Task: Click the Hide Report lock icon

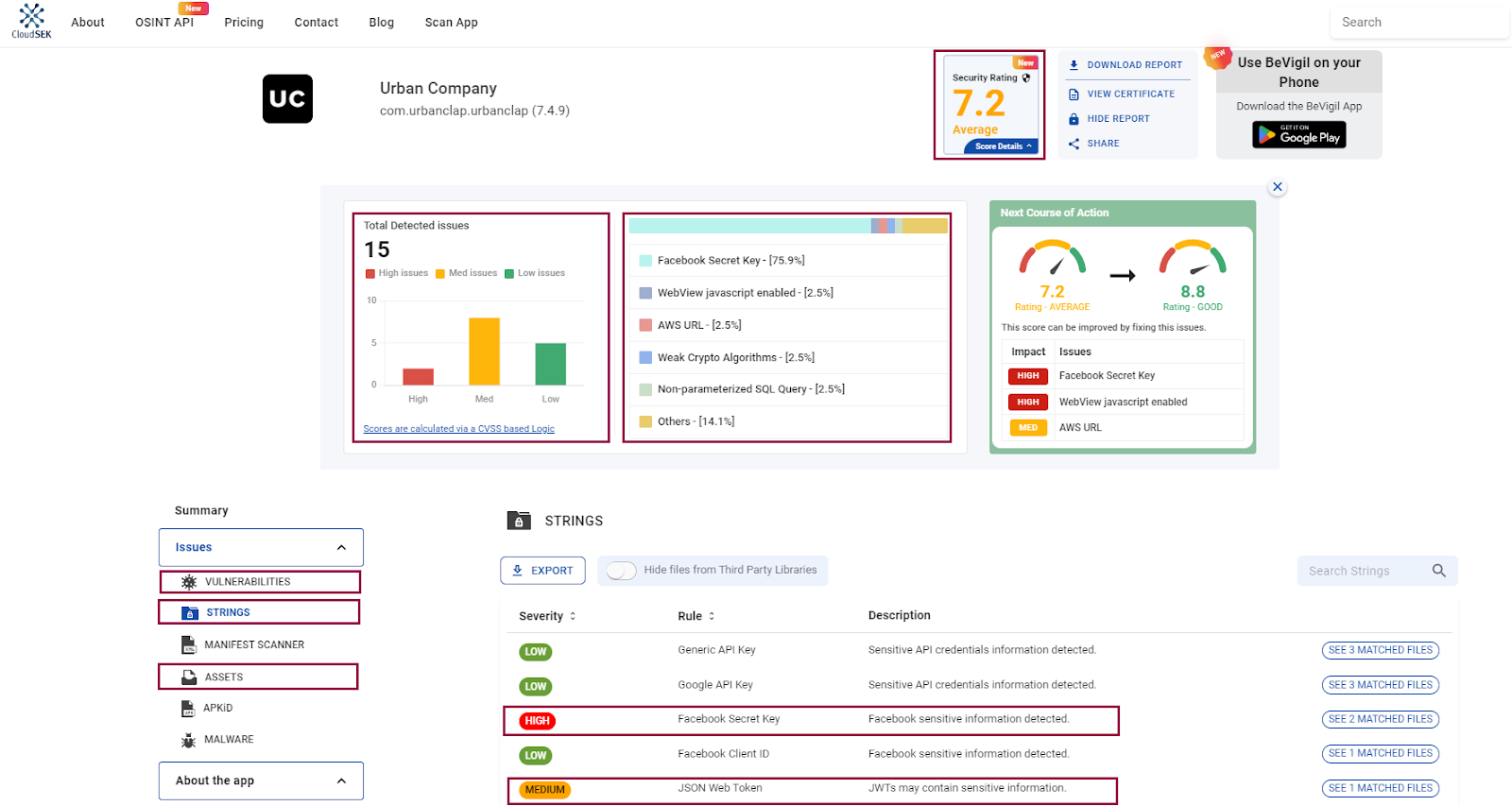Action: [1074, 119]
